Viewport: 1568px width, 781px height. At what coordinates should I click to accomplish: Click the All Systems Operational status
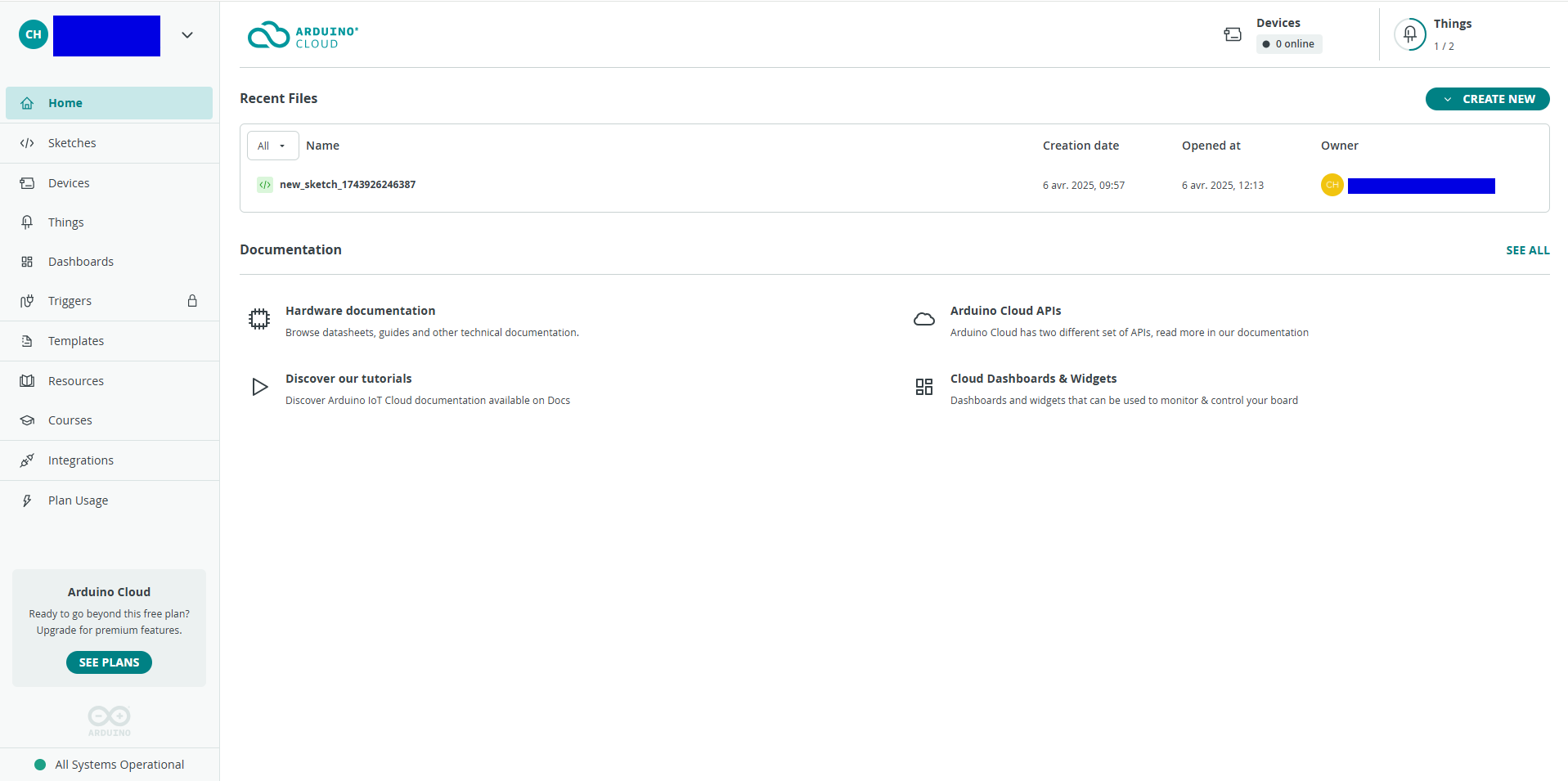(x=119, y=765)
